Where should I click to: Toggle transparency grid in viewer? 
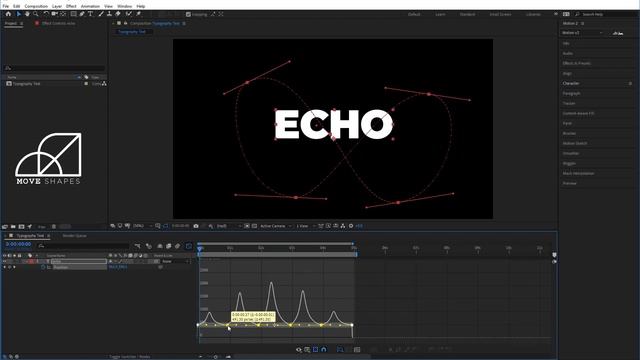[254, 226]
